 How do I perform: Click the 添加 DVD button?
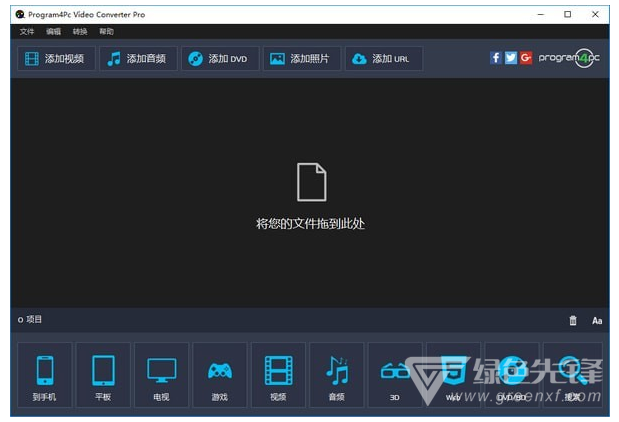pyautogui.click(x=220, y=59)
